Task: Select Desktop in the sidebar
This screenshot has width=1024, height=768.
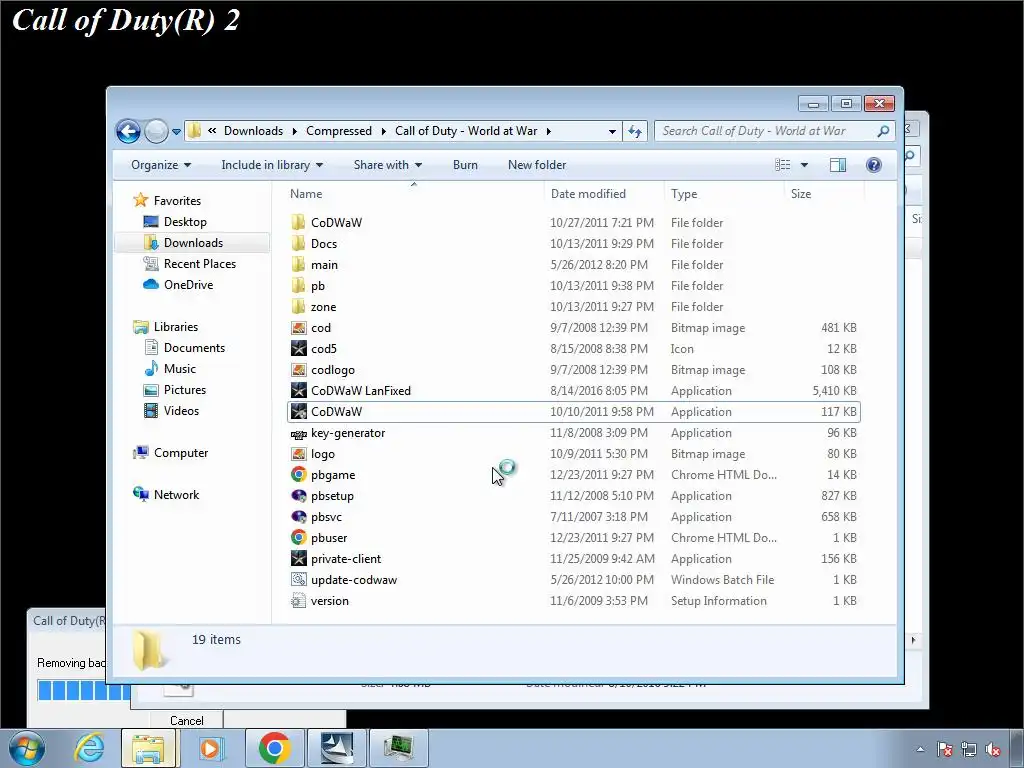Action: [174, 222]
